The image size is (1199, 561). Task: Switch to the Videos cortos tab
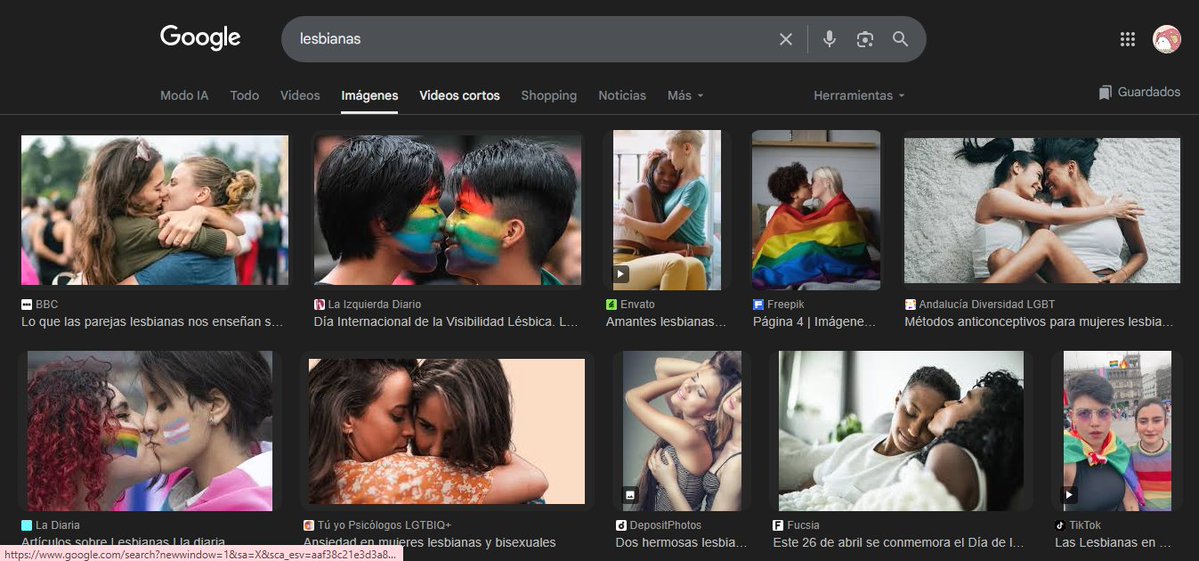click(460, 96)
